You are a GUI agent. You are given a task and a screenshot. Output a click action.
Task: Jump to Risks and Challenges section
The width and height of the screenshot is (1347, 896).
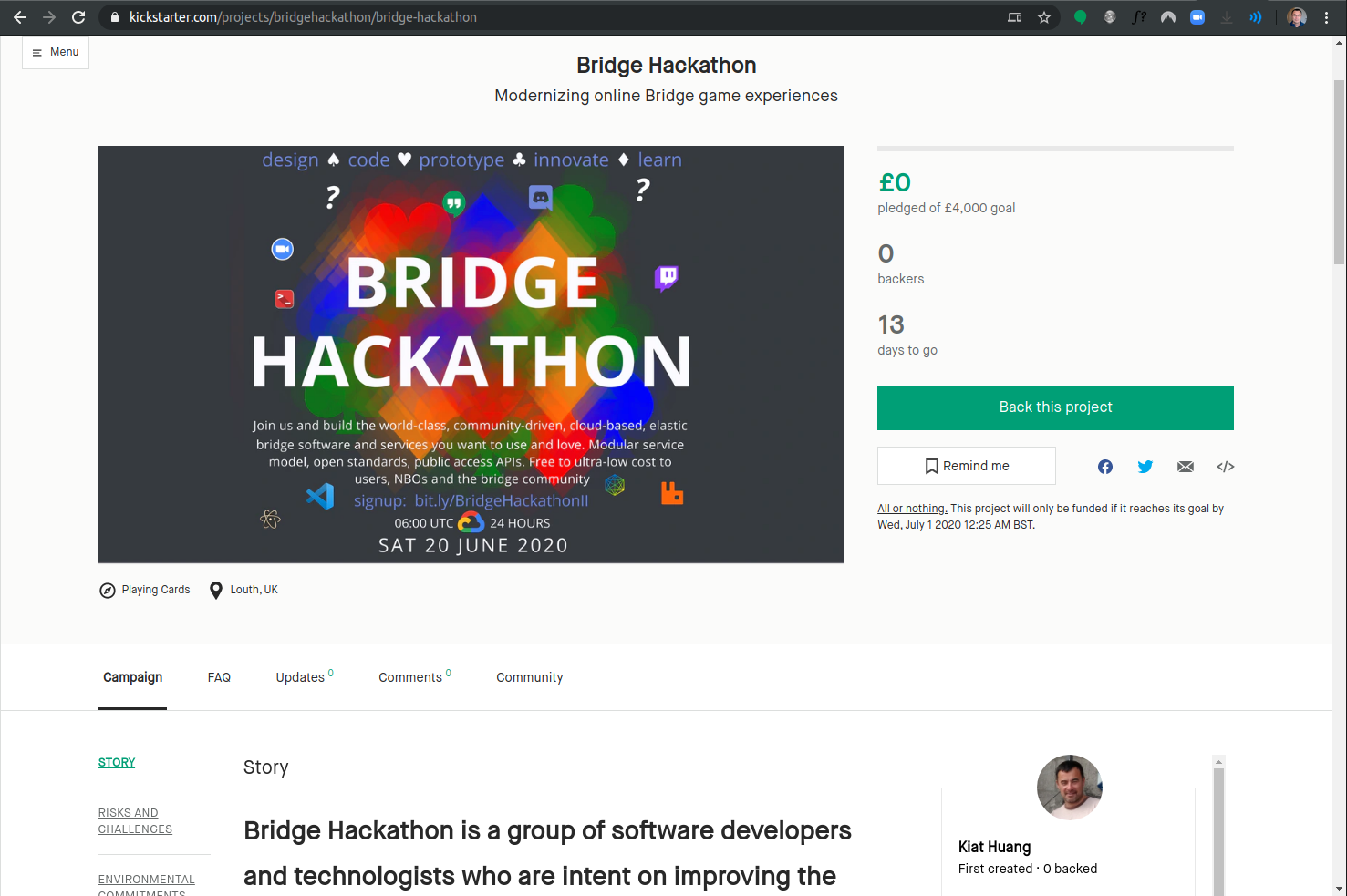(135, 820)
